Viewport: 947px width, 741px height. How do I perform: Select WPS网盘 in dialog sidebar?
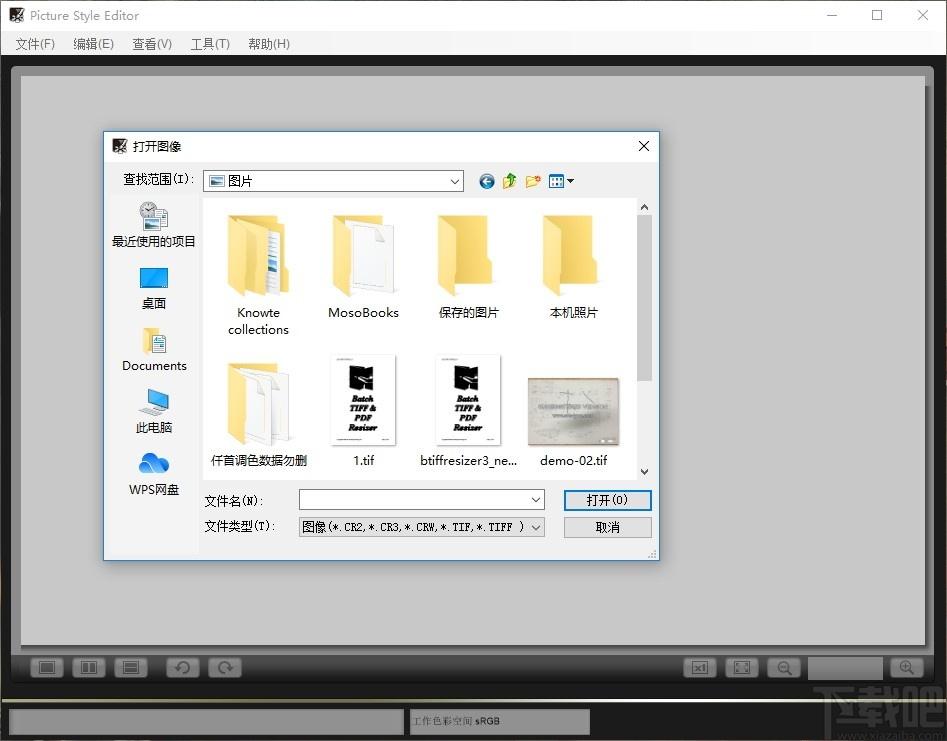[x=153, y=474]
